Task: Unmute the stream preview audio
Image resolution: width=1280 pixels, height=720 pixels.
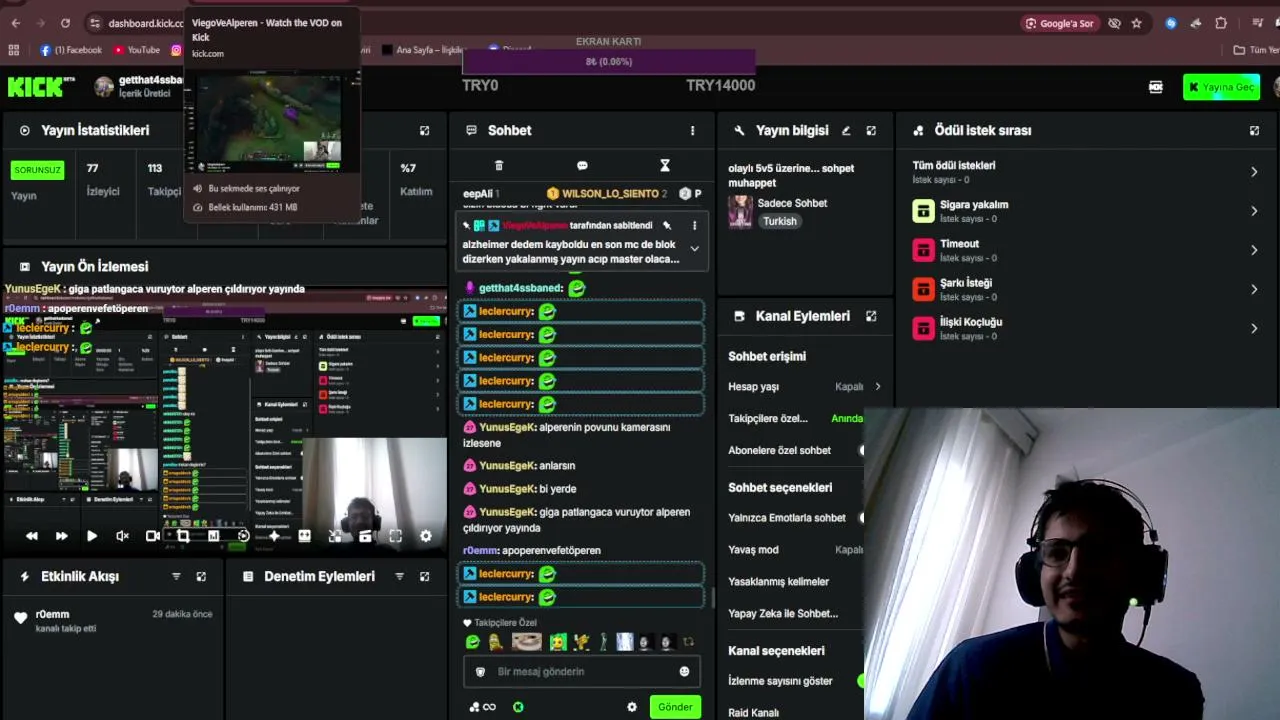Action: coord(122,536)
